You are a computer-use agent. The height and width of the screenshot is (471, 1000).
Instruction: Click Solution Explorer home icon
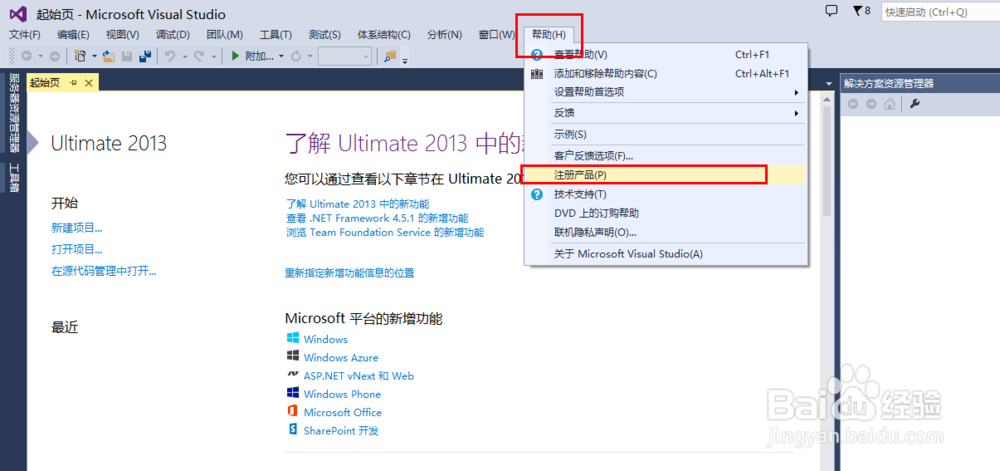point(890,104)
